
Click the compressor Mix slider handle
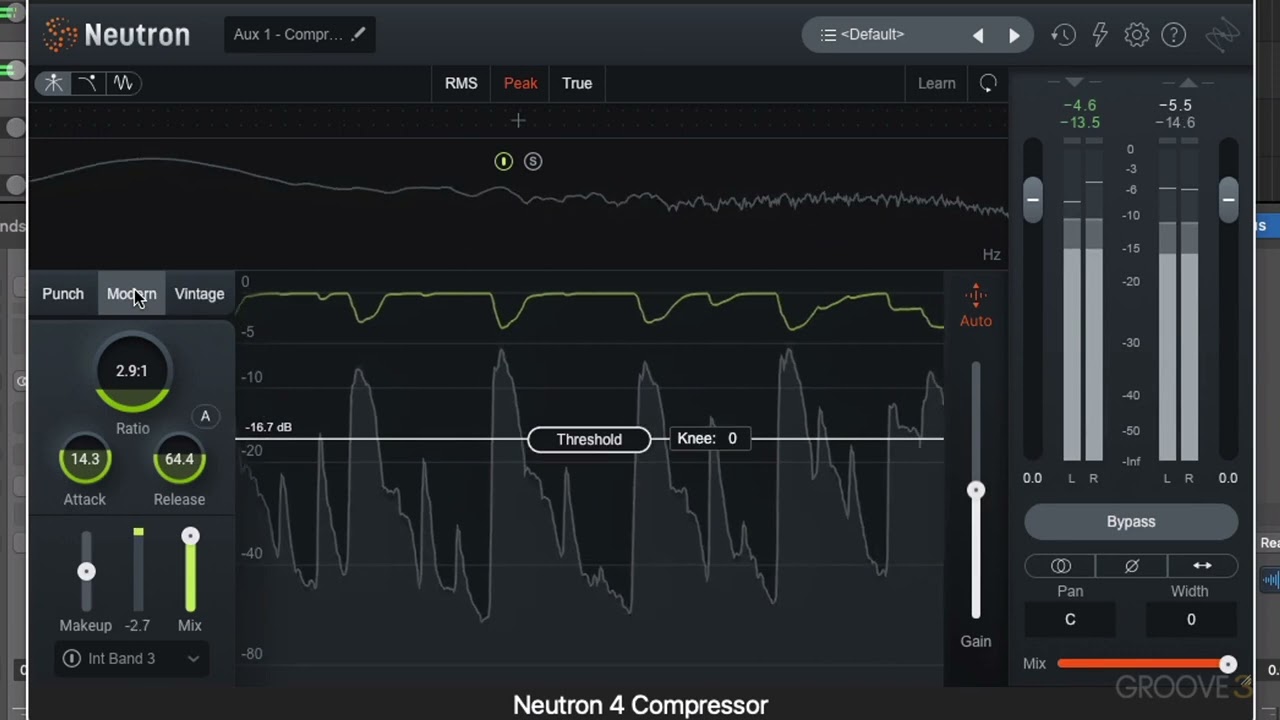190,537
